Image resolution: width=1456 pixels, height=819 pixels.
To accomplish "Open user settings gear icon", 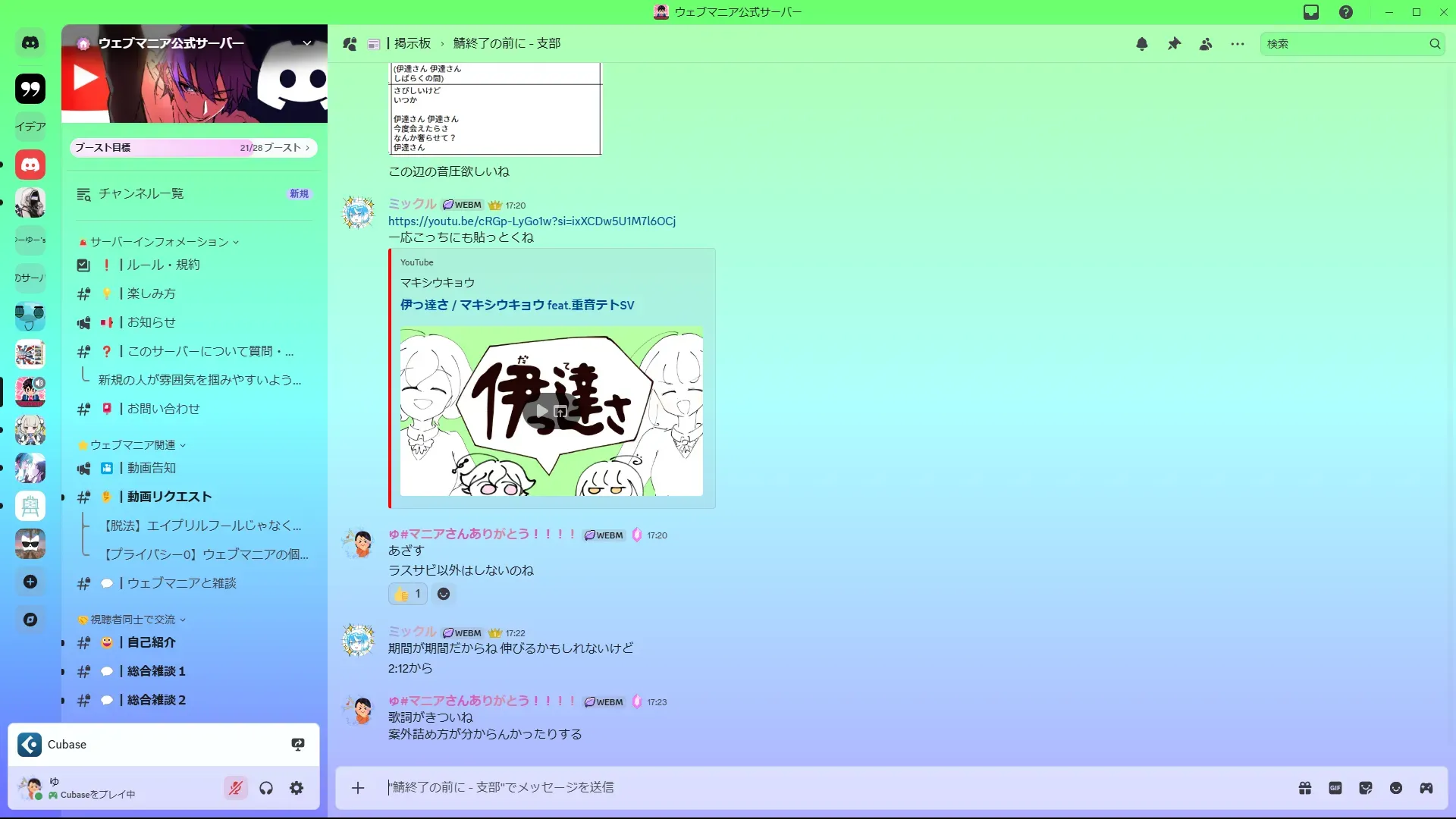I will pos(297,788).
